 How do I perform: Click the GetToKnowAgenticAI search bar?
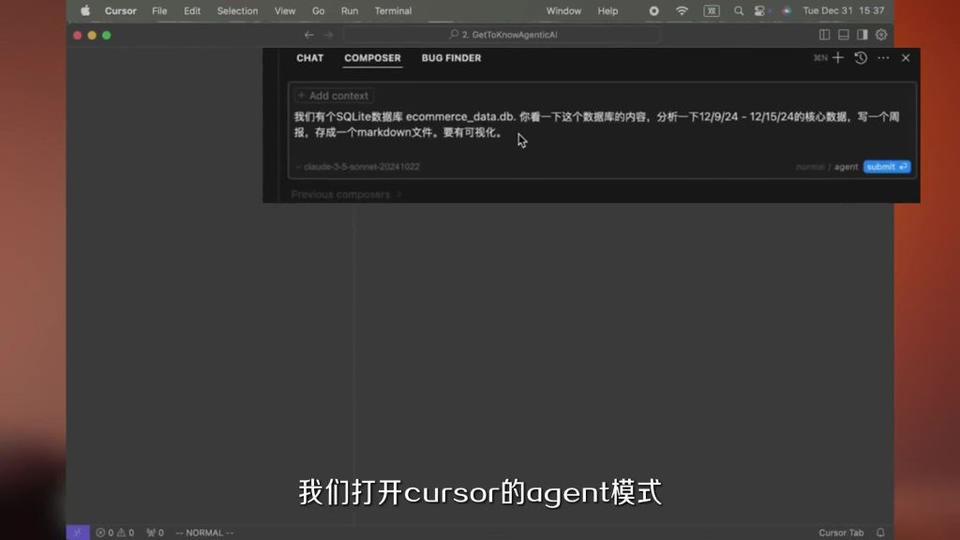click(503, 35)
